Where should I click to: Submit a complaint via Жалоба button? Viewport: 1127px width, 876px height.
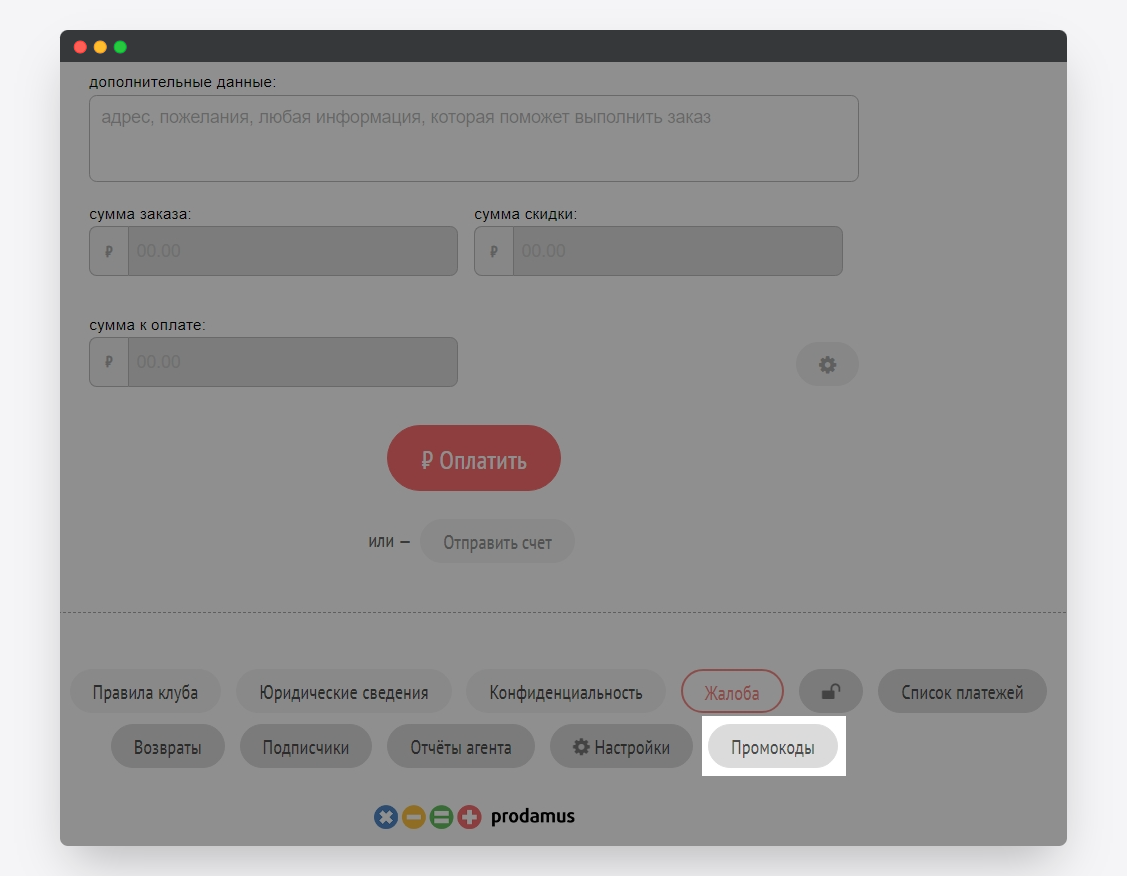(x=731, y=692)
